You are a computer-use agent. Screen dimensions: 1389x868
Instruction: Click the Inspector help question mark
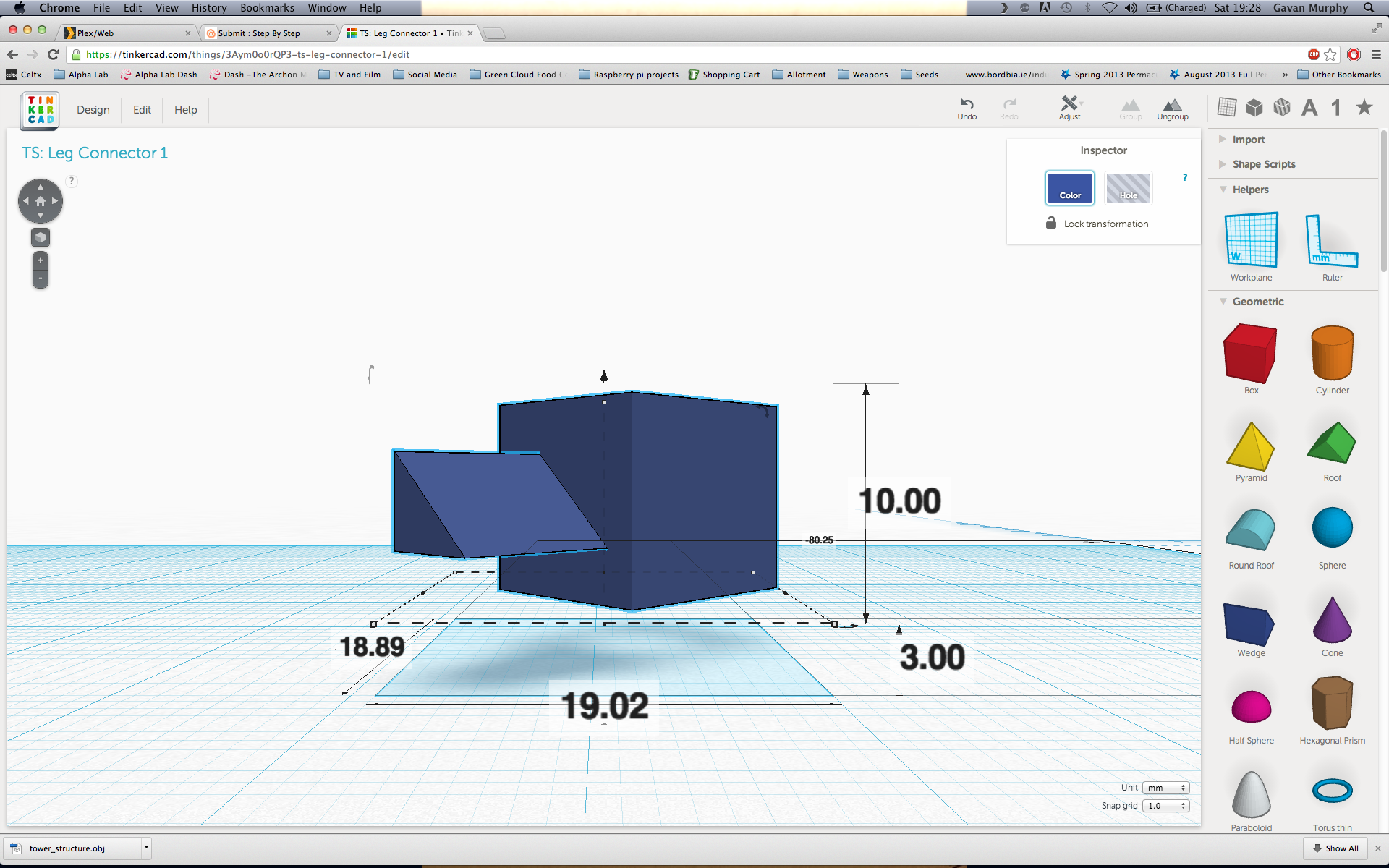coord(1185,177)
